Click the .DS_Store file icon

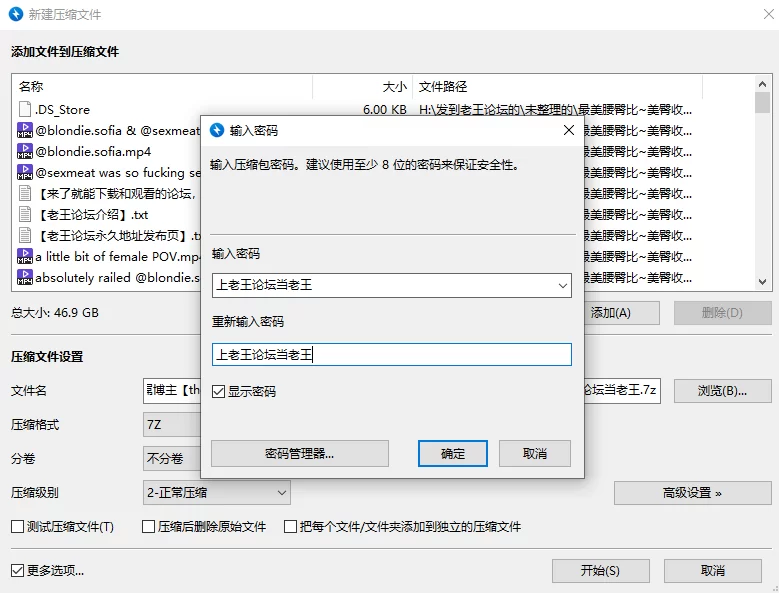[25, 109]
